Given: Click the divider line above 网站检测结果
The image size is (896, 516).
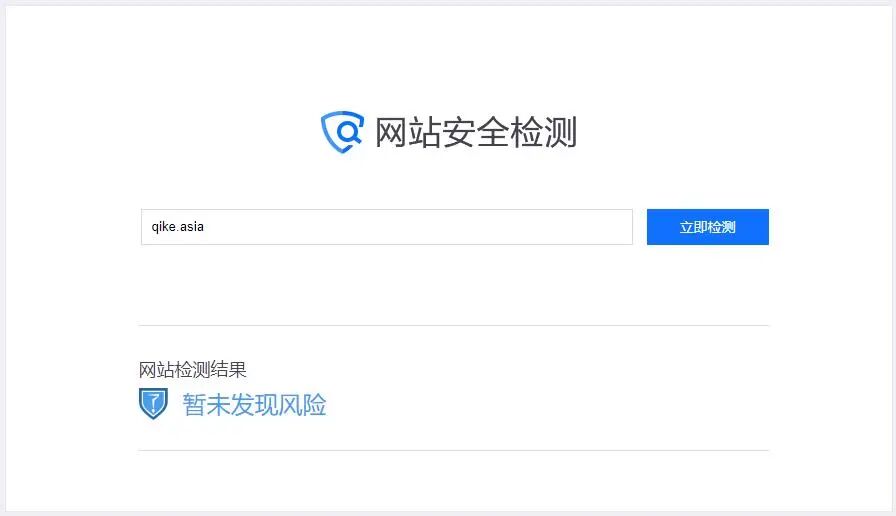Looking at the screenshot, I should pyautogui.click(x=454, y=325).
